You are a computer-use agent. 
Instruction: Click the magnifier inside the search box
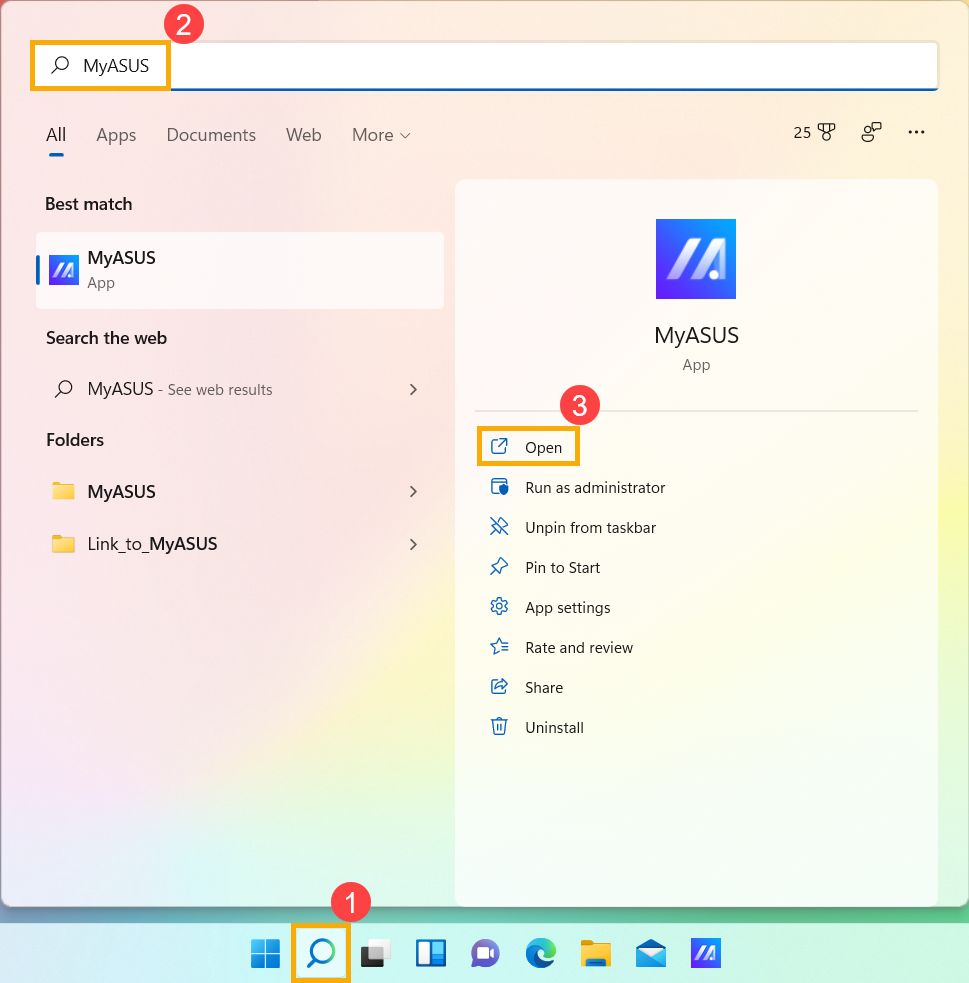pyautogui.click(x=60, y=65)
